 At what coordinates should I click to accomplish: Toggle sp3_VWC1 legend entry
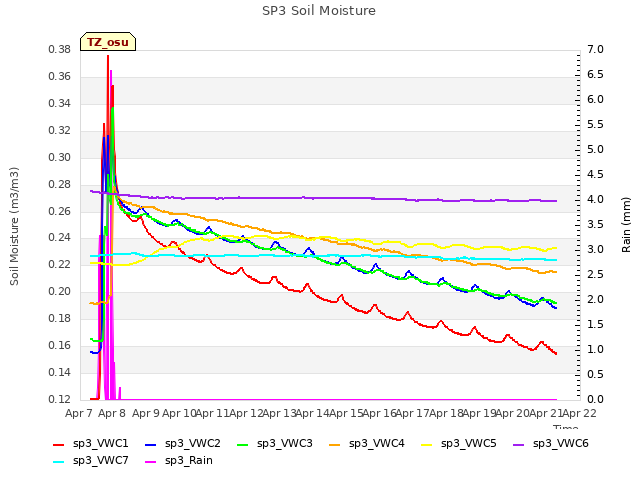click(x=91, y=443)
